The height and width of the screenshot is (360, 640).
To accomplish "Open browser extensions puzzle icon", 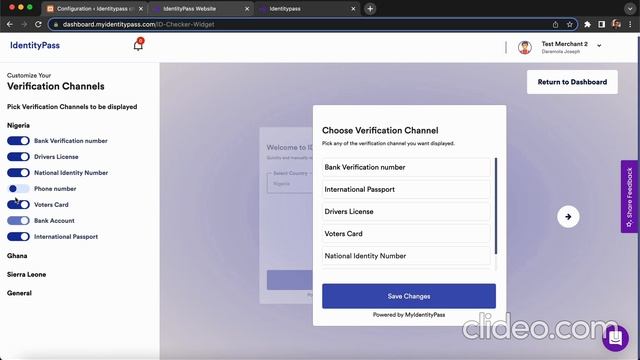I will (x=587, y=24).
